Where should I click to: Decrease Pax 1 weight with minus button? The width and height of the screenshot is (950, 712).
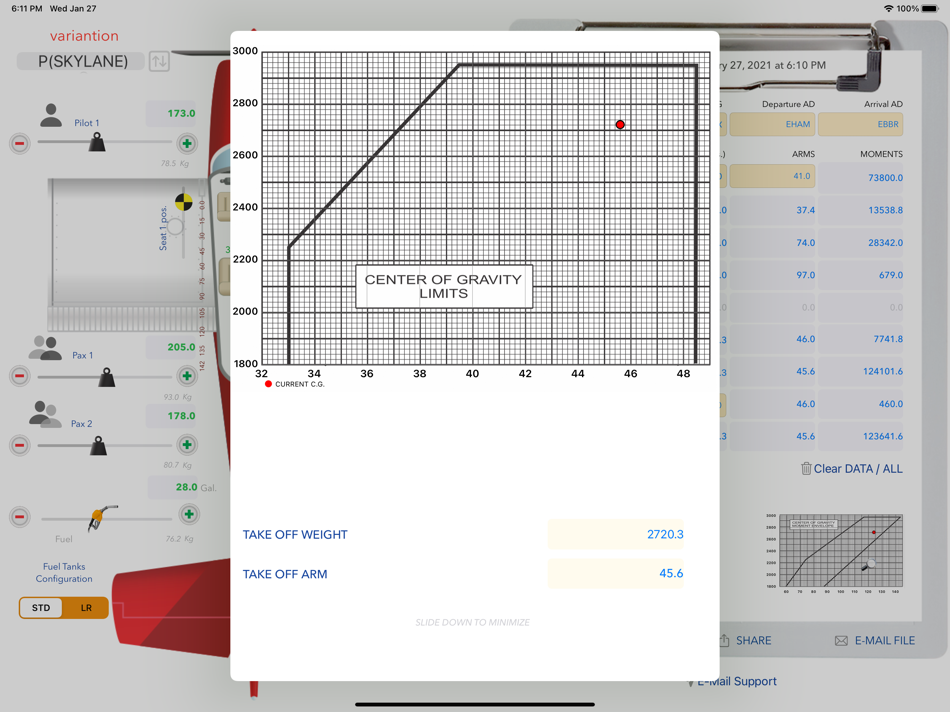(19, 376)
